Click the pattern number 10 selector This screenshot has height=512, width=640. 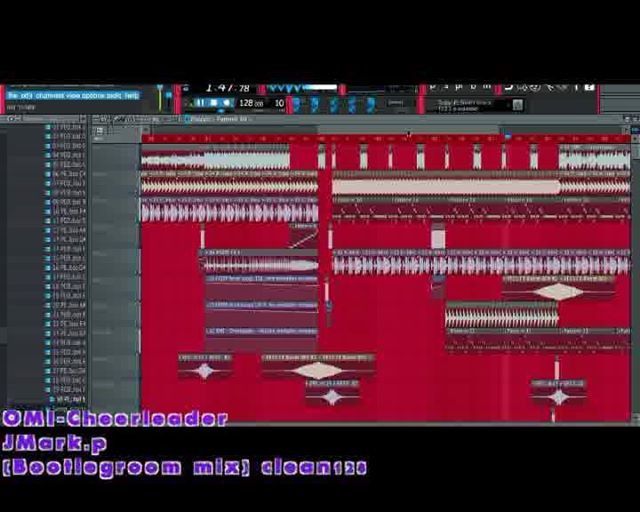click(279, 103)
